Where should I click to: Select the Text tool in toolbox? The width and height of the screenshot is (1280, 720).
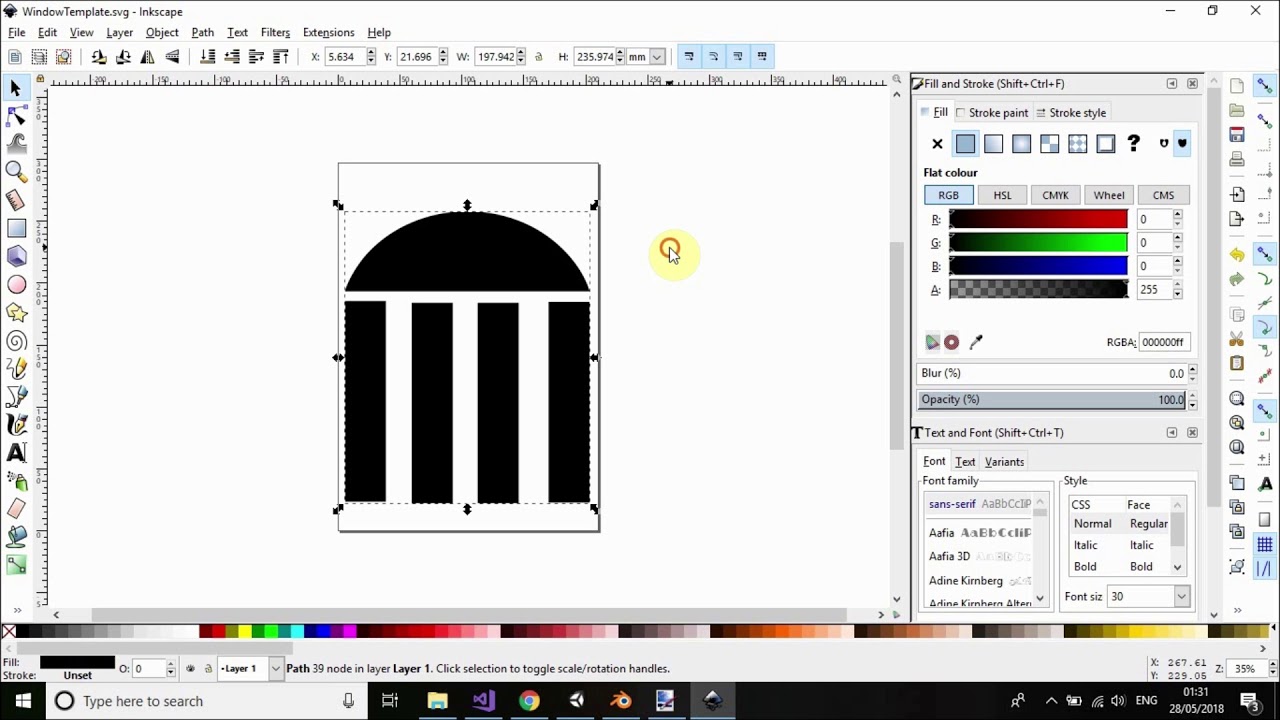click(x=16, y=453)
